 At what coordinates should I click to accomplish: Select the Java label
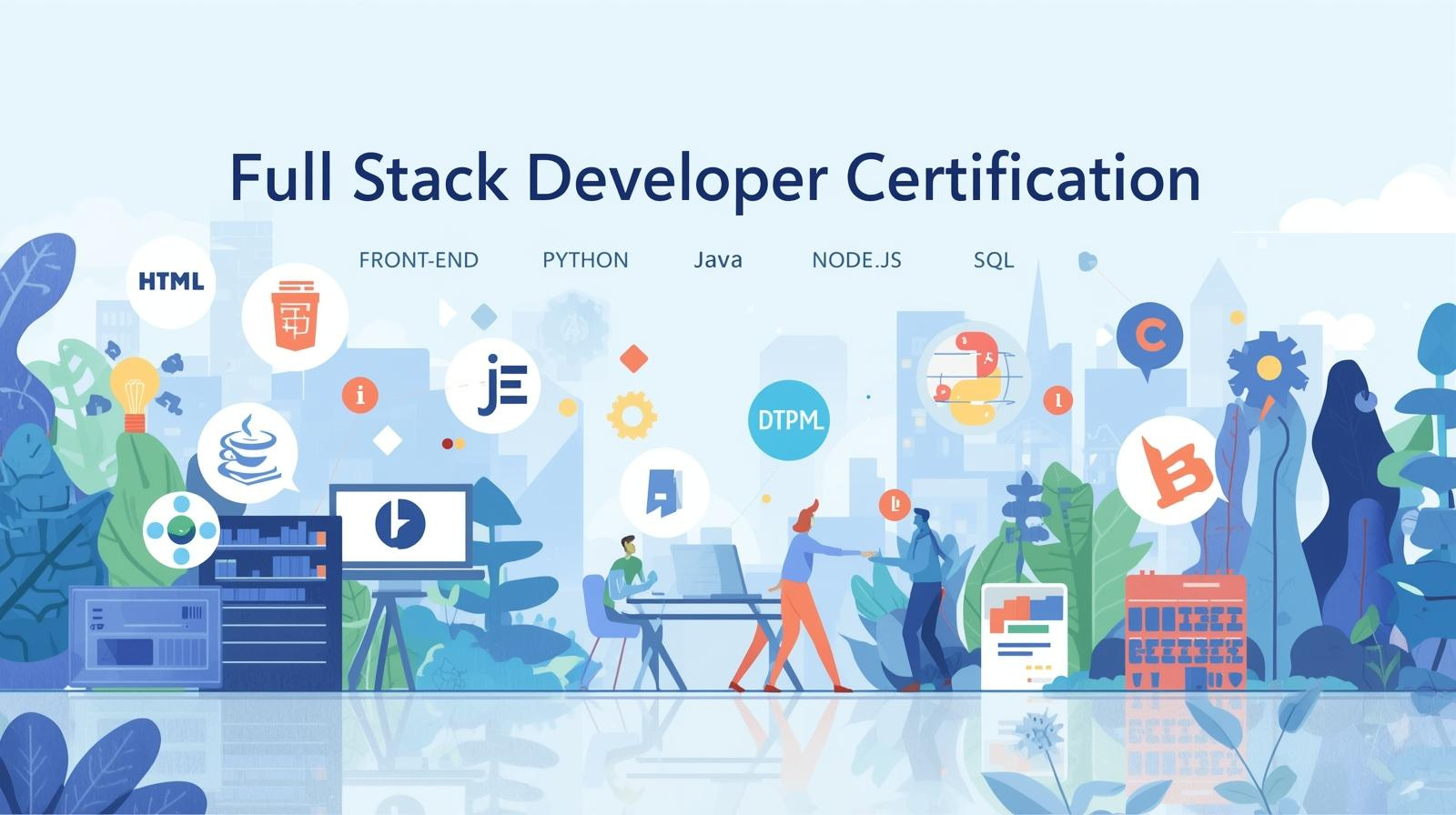click(718, 260)
